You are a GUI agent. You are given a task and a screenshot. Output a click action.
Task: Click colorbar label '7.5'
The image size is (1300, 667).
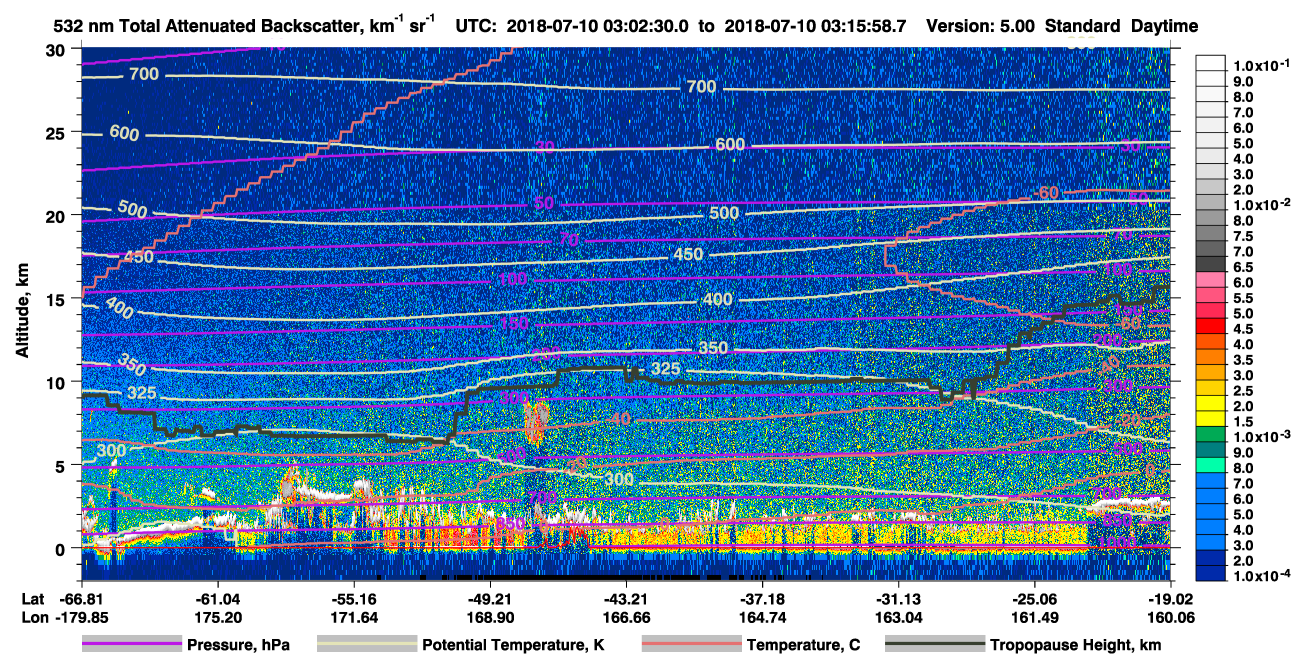[1243, 236]
